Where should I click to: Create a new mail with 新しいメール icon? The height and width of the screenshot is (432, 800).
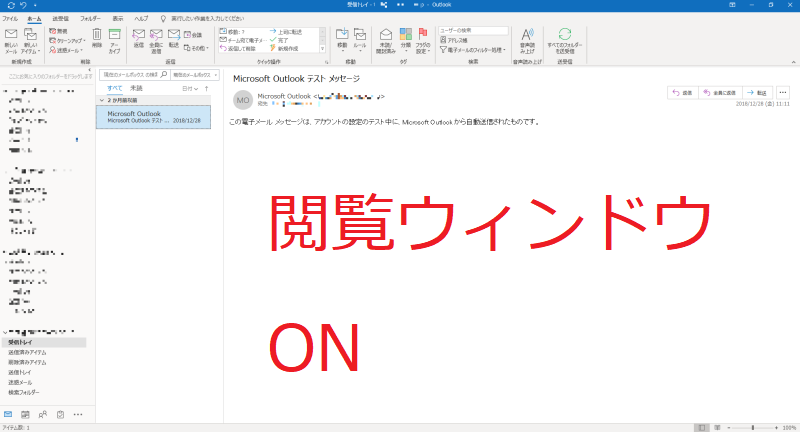click(11, 41)
